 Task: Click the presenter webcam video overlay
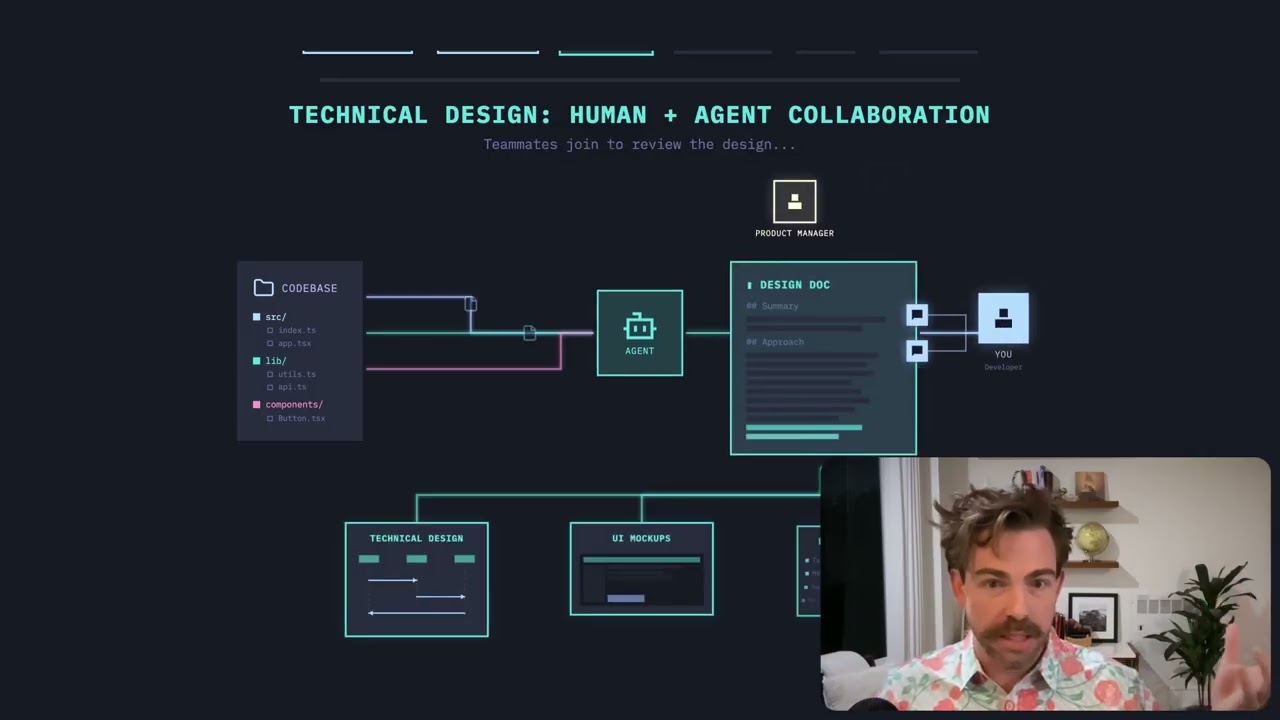pyautogui.click(x=1045, y=584)
